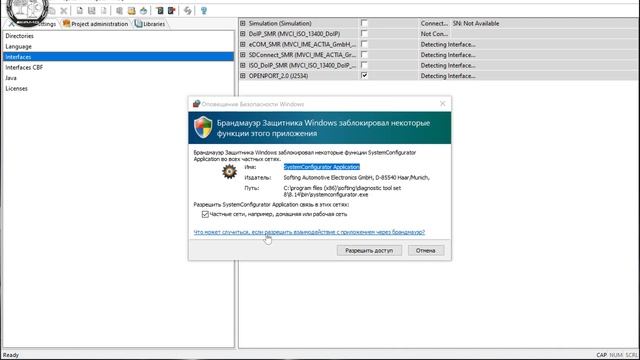
Task: Select Language in the settings list
Action: [x=18, y=47]
